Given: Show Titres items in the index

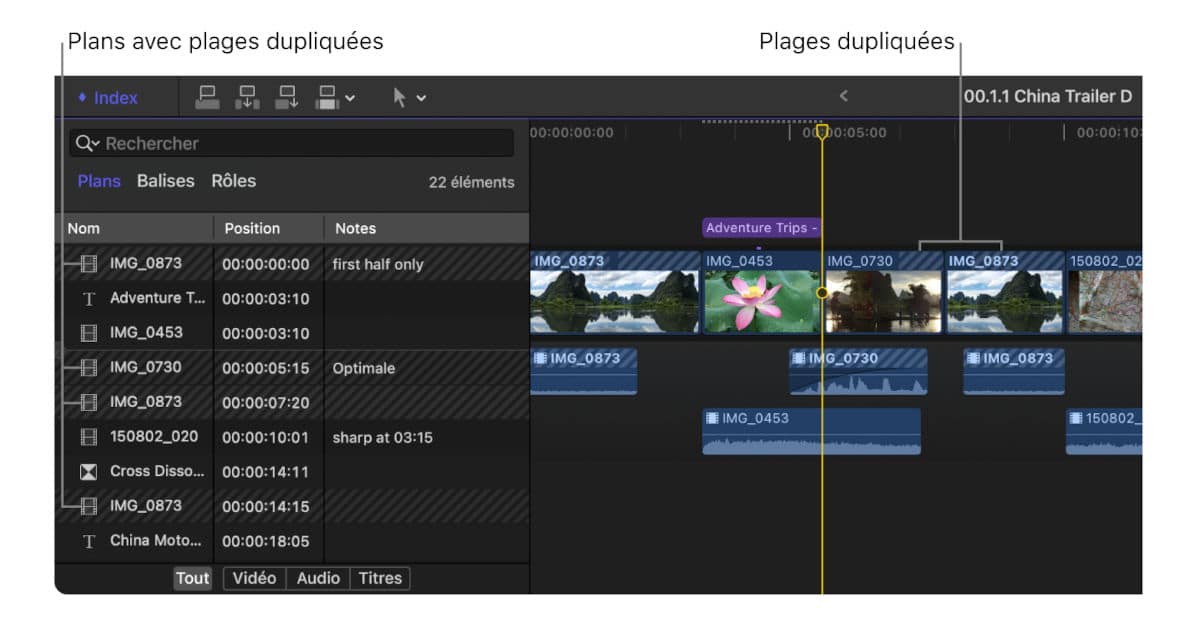Looking at the screenshot, I should point(380,578).
